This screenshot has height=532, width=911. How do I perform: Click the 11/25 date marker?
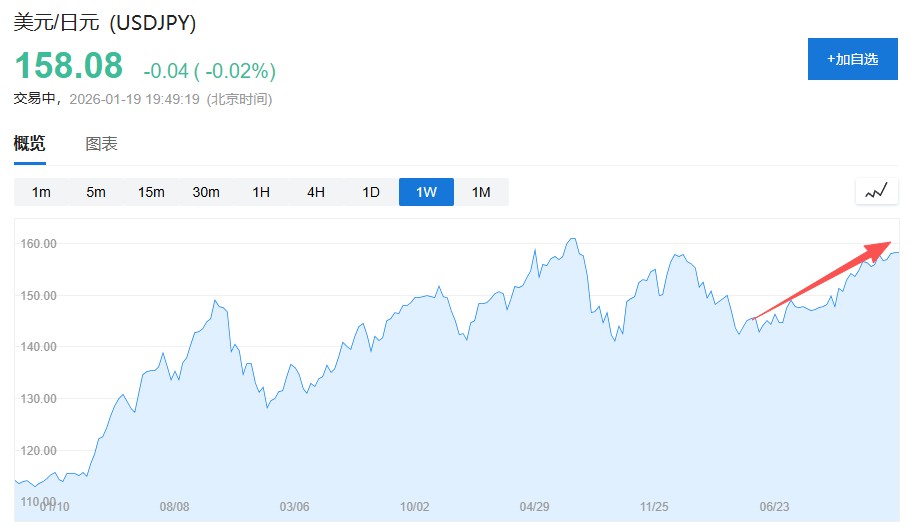654,507
